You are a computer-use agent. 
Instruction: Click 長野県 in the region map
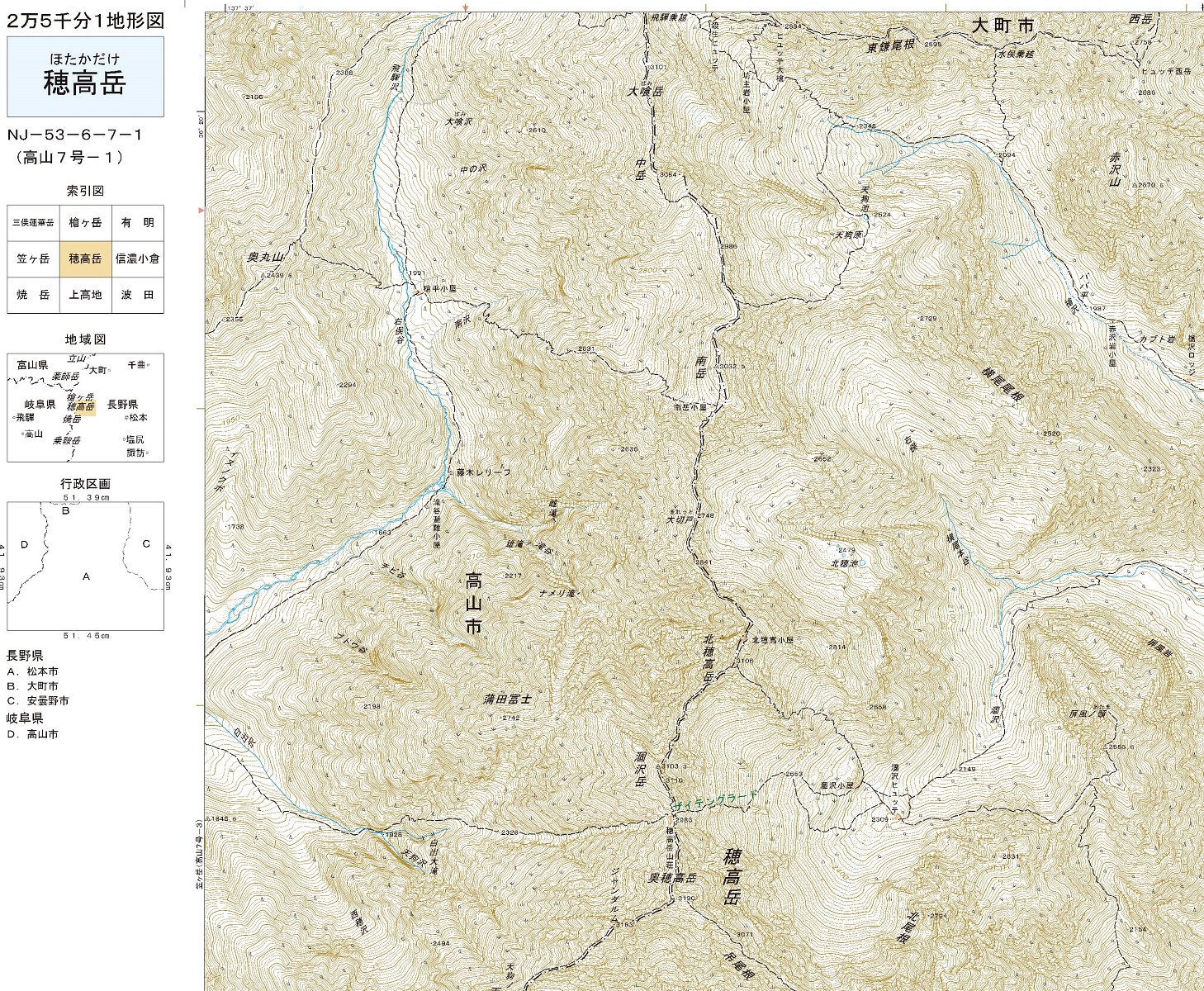[122, 405]
